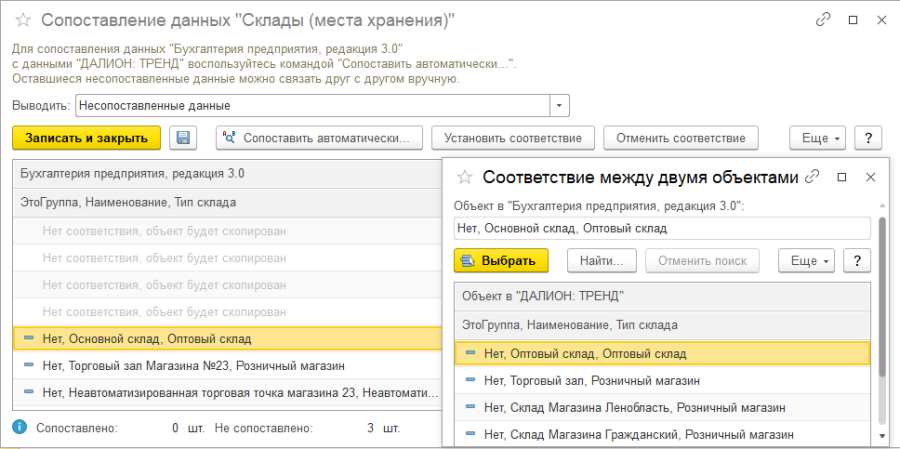Image resolution: width=900 pixels, height=449 pixels.
Task: Click 'Отменить соответствие' button
Action: (681, 138)
